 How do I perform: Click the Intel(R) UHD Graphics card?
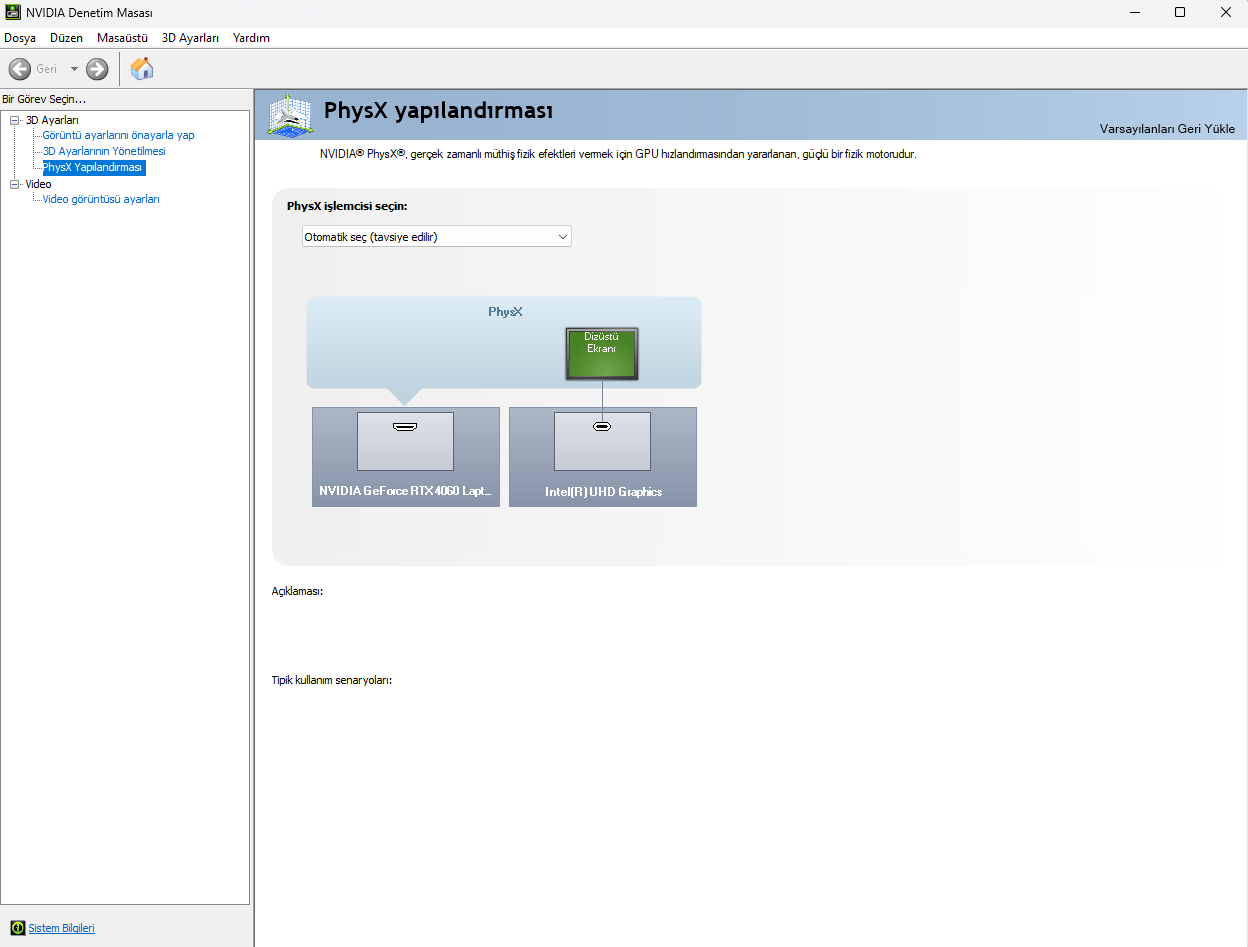point(603,457)
